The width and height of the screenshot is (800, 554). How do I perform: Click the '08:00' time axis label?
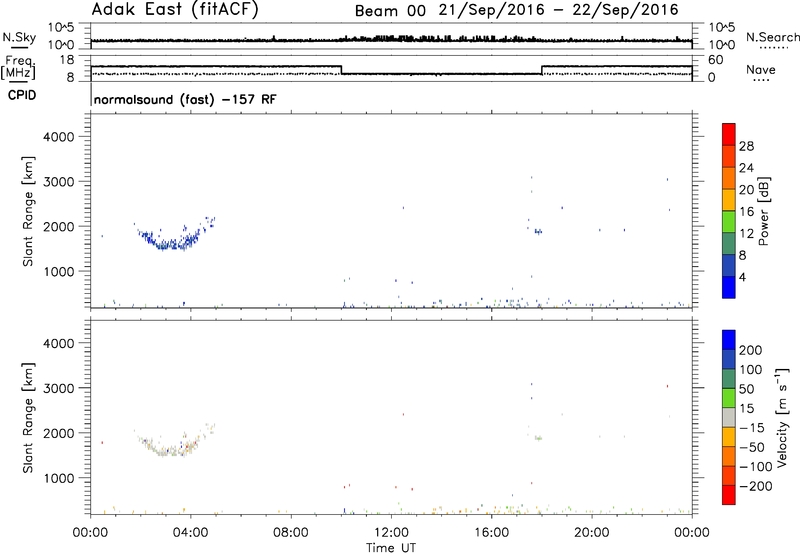pos(291,533)
